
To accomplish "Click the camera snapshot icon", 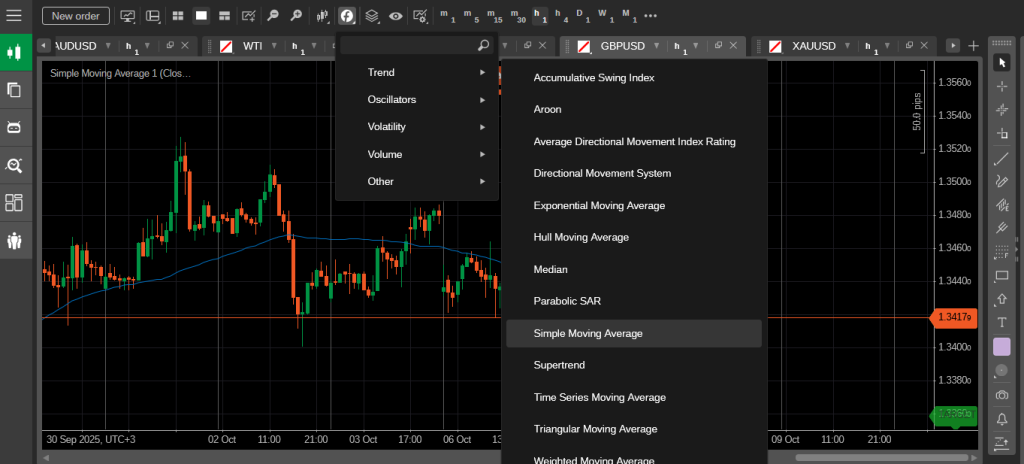I will (1002, 395).
